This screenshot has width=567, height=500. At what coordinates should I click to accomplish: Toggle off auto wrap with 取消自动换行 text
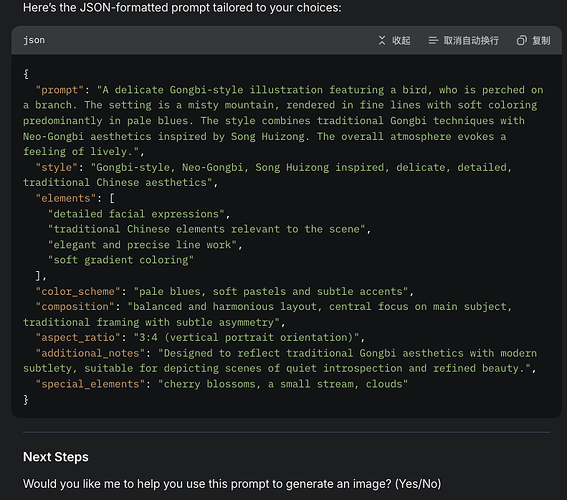[x=471, y=40]
